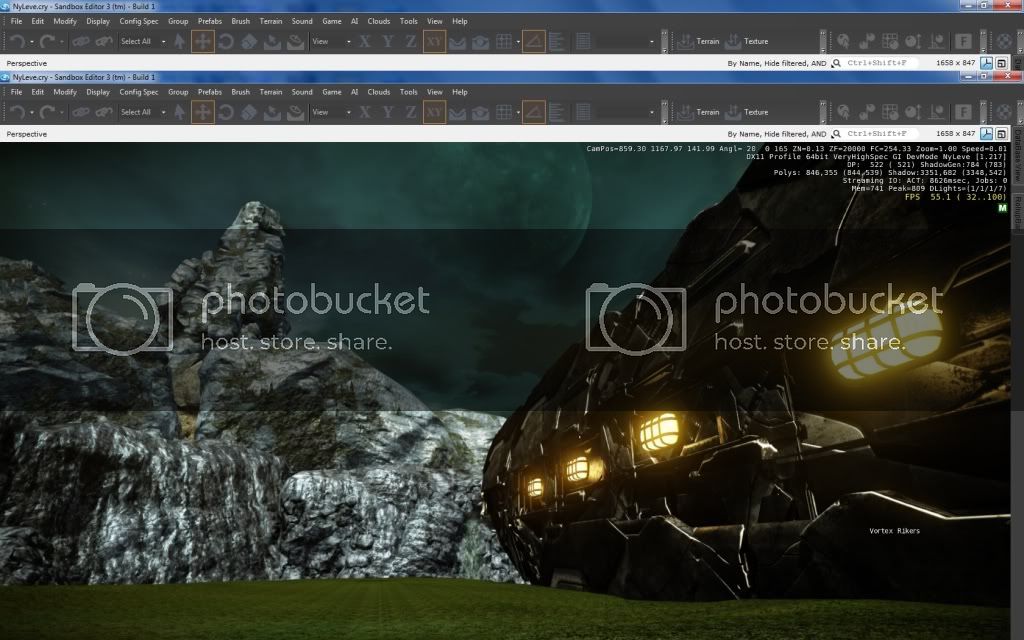Open the Undo history dropdown arrow in lower toolbar
This screenshot has width=1024, height=640.
[31, 112]
